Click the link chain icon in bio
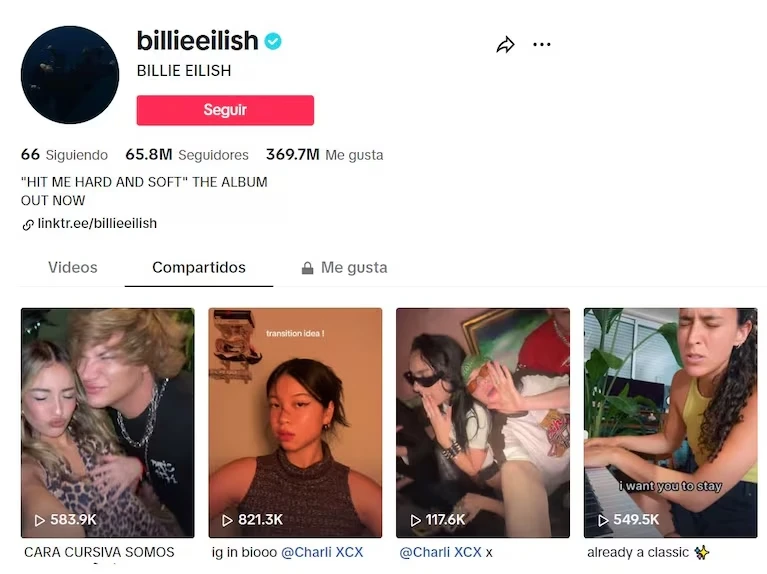This screenshot has height=574, width=767. tap(28, 225)
